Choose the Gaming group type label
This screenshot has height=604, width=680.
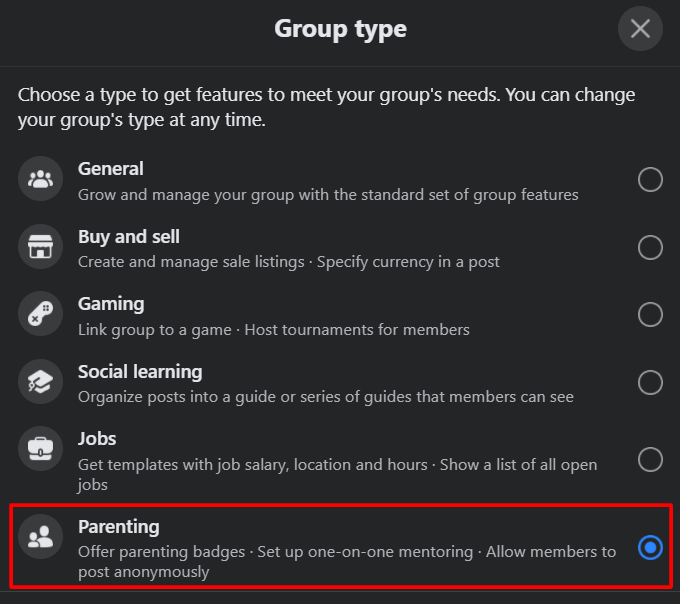111,304
